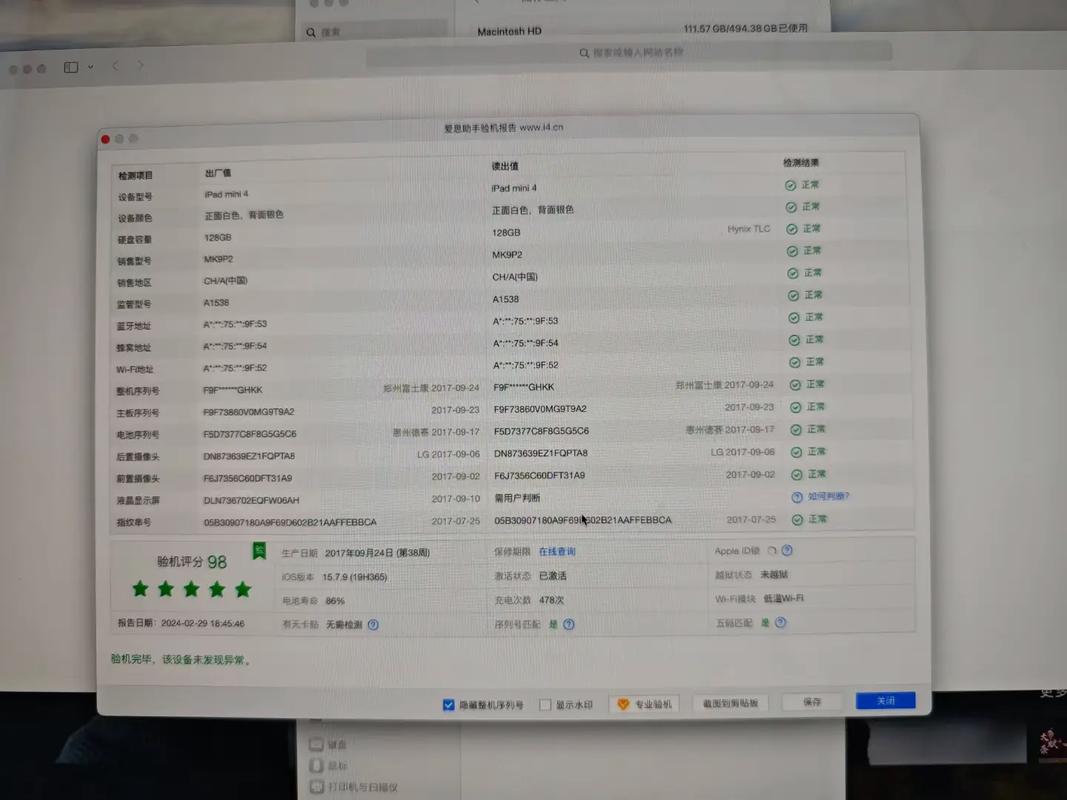The image size is (1067, 800).
Task: Click the green check beside iPad mini 4 row
Action: (x=787, y=187)
